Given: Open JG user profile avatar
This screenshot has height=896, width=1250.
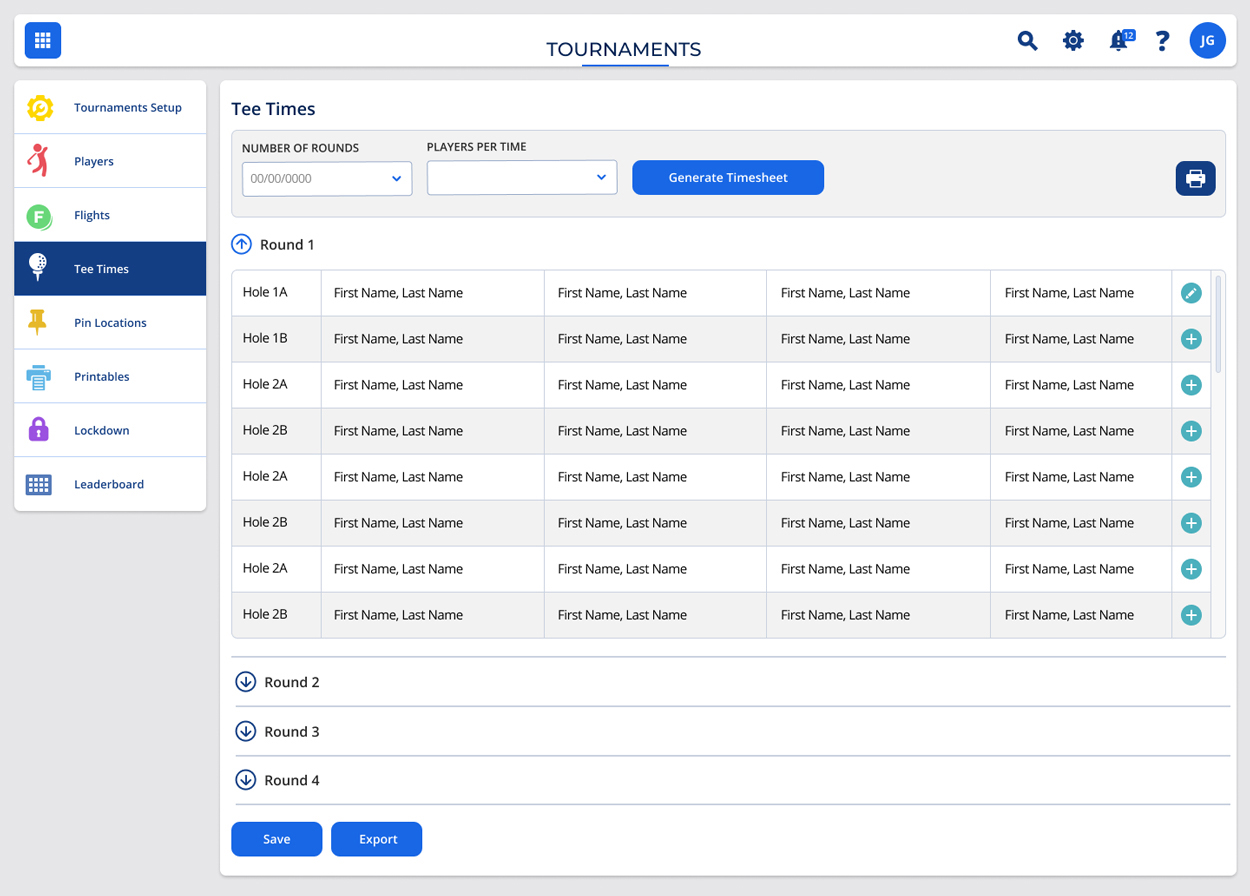Looking at the screenshot, I should (x=1207, y=40).
